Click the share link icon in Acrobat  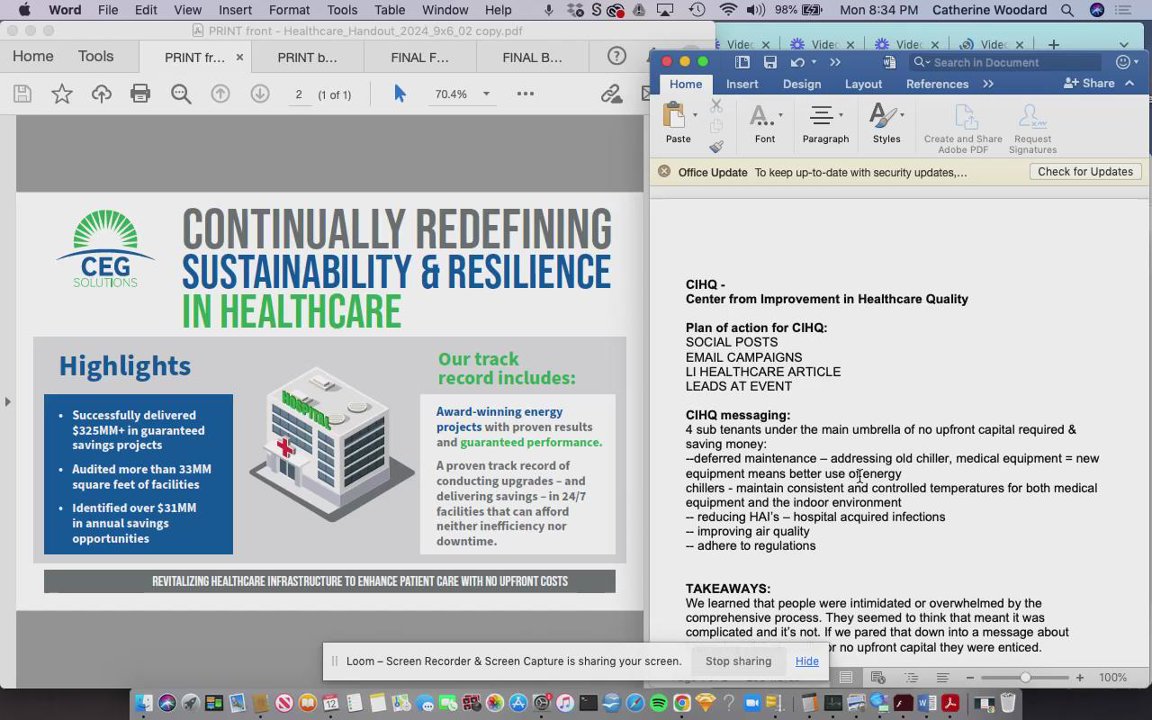tap(611, 94)
